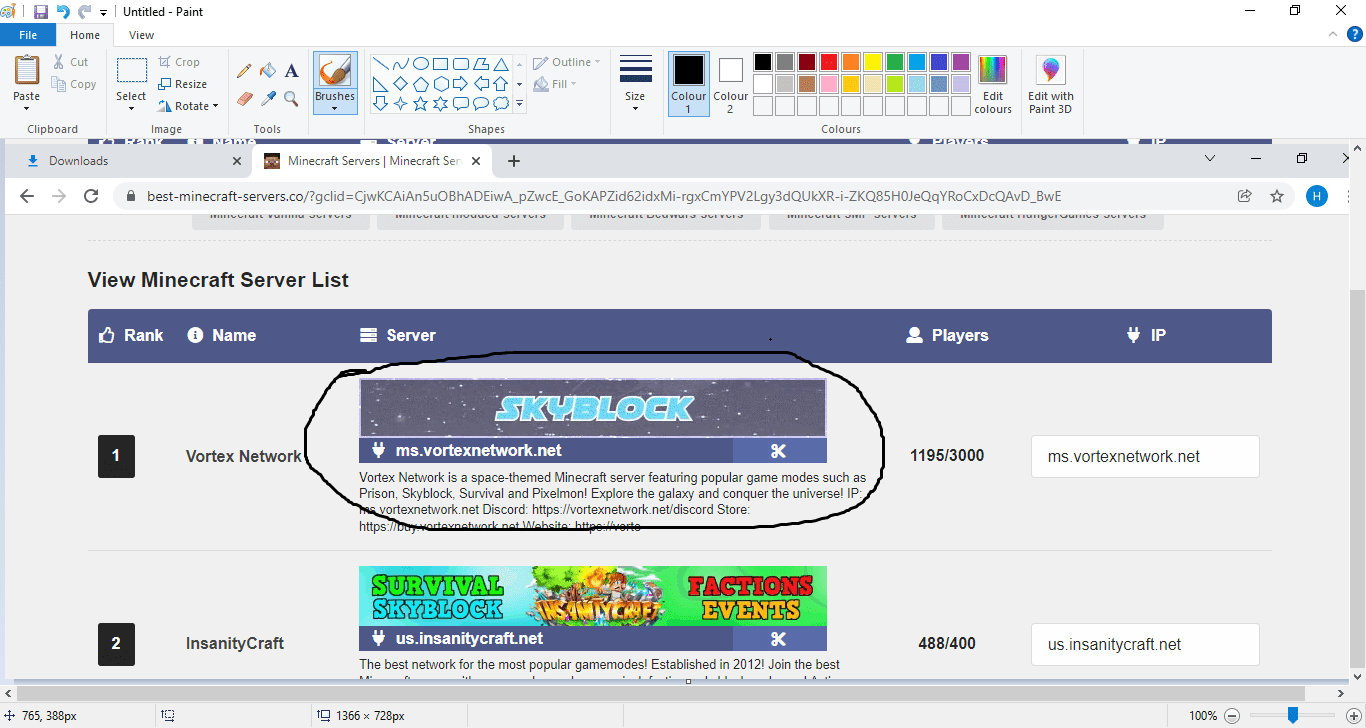Pick the brown colour swatch
Screen dimensions: 1366x728
(807, 84)
